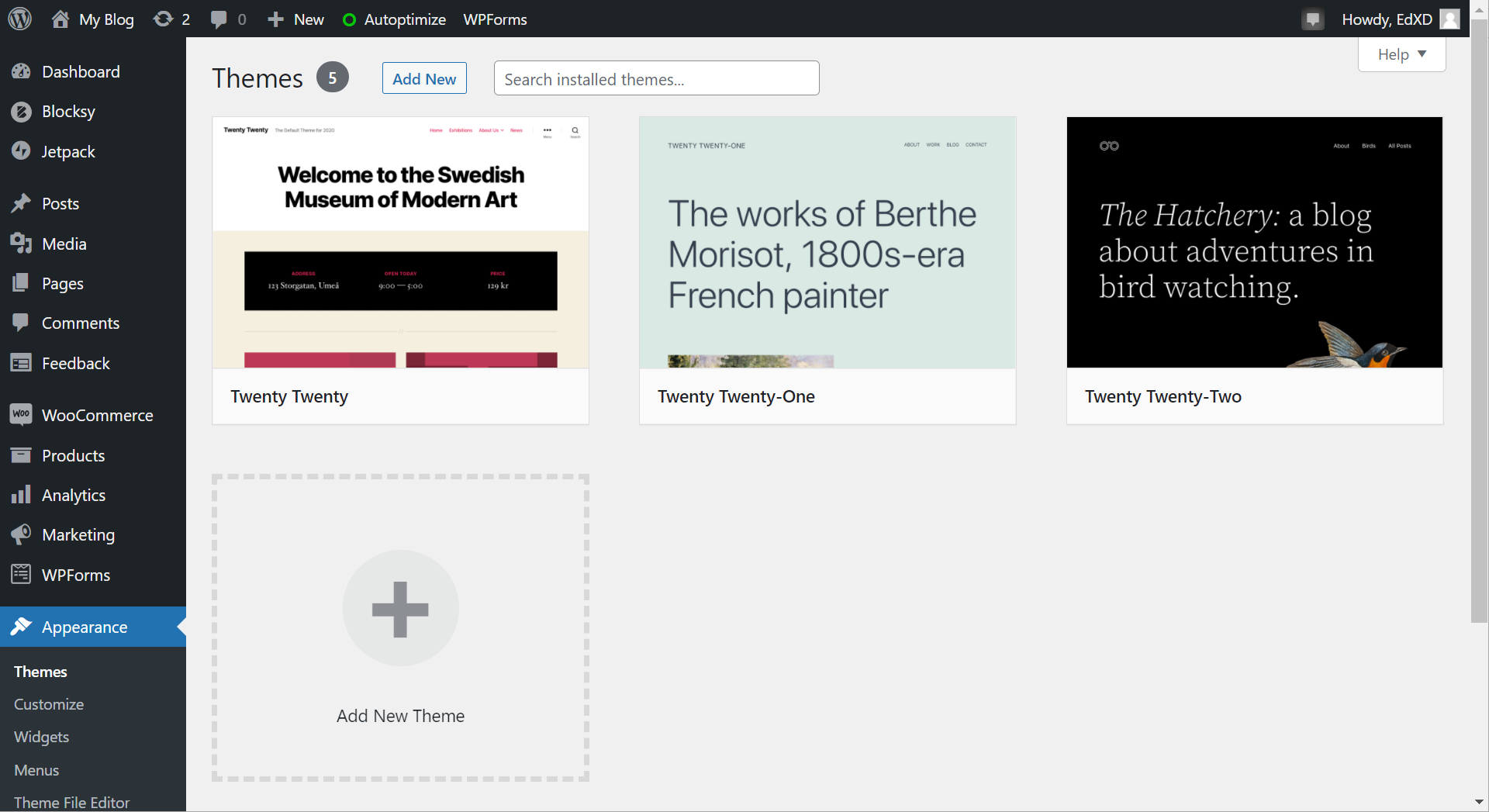
Task: Open notifications icon near Howdy
Action: point(1312,19)
